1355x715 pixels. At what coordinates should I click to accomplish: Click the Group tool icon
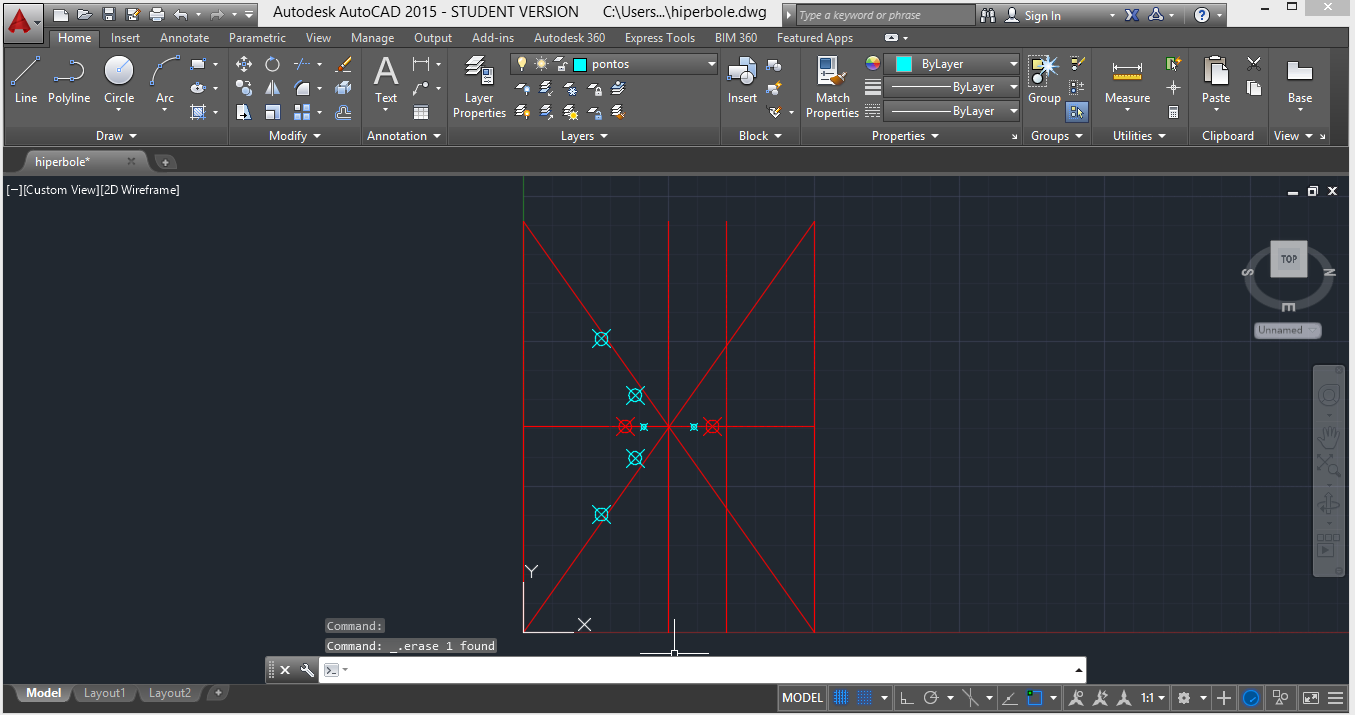pos(1044,80)
